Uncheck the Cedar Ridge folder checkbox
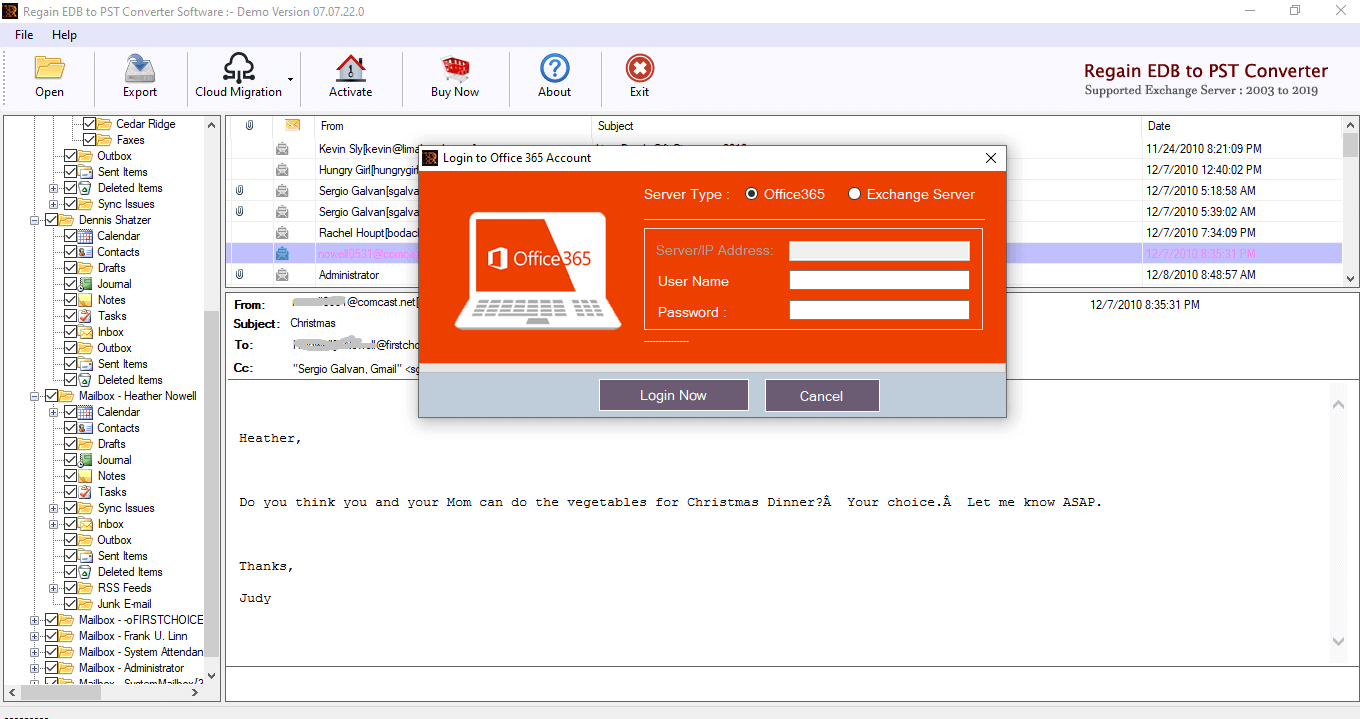Screen dimensions: 1360x719 coord(89,124)
